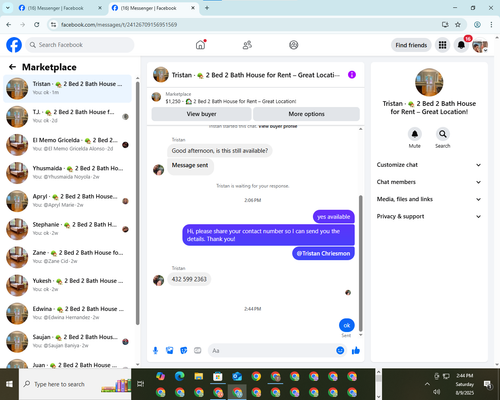Expand Chat members section
Screen dimensions: 500x400
click(429, 182)
